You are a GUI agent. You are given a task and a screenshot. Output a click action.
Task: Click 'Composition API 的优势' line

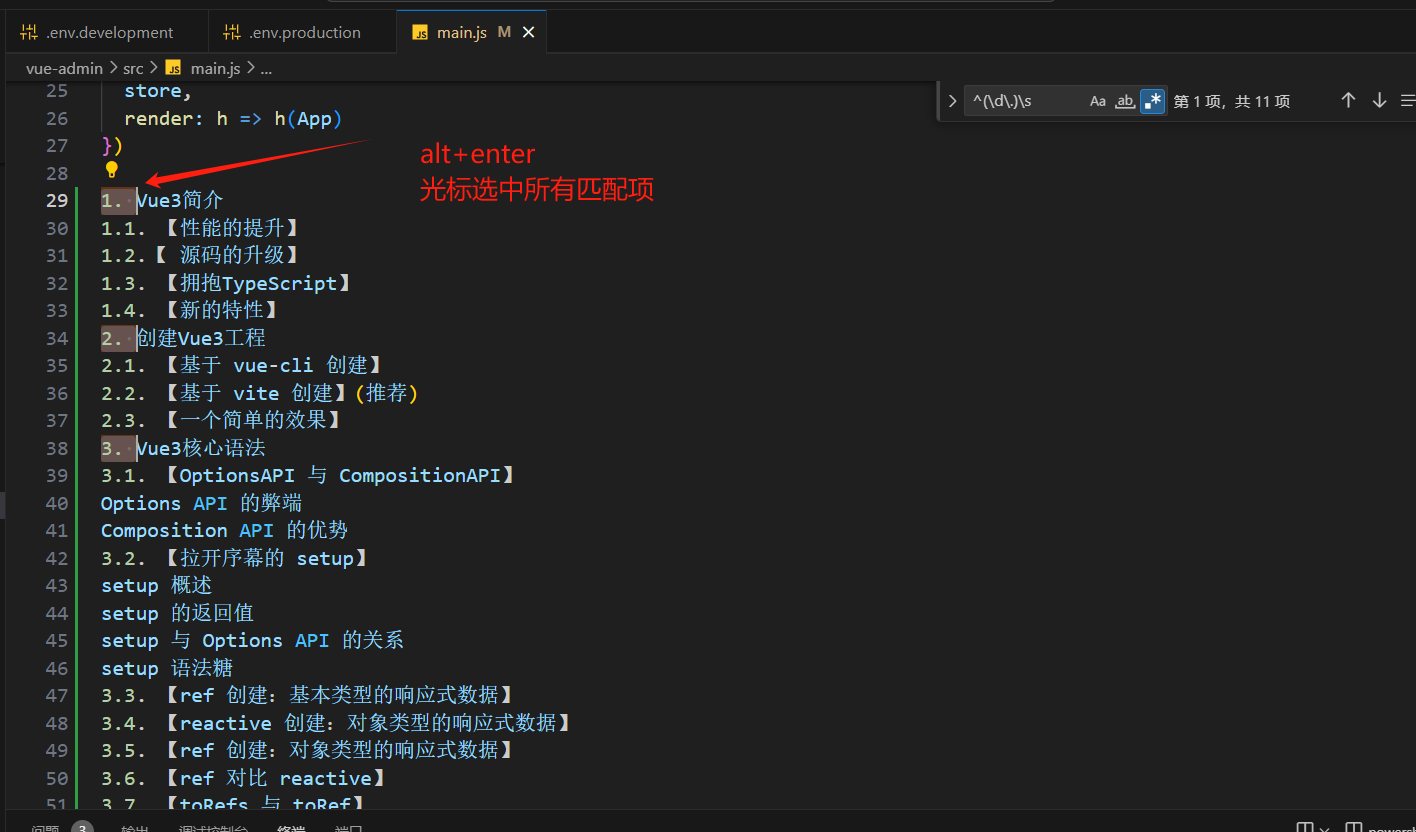tap(224, 530)
